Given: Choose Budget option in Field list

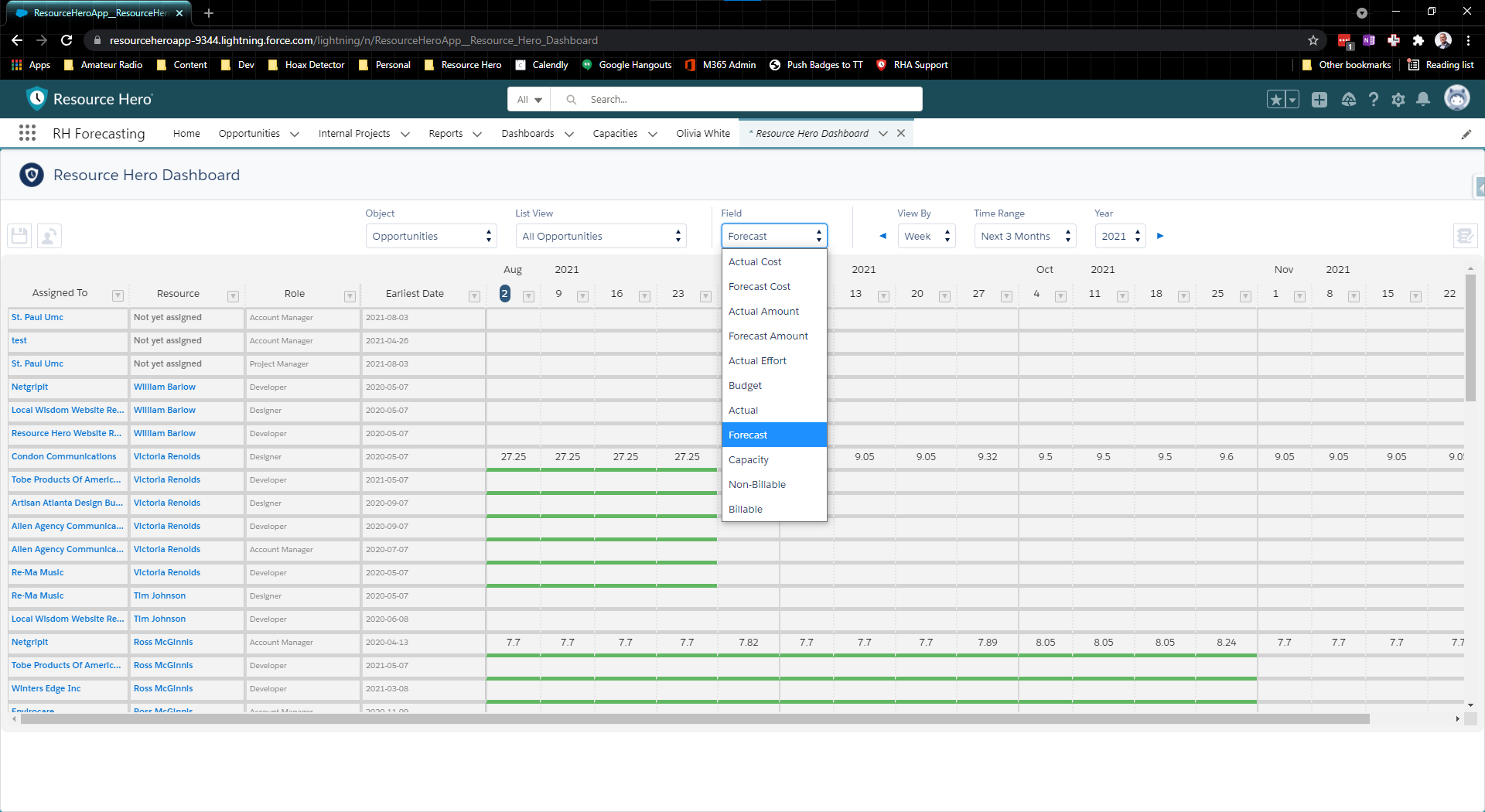Looking at the screenshot, I should click(774, 385).
